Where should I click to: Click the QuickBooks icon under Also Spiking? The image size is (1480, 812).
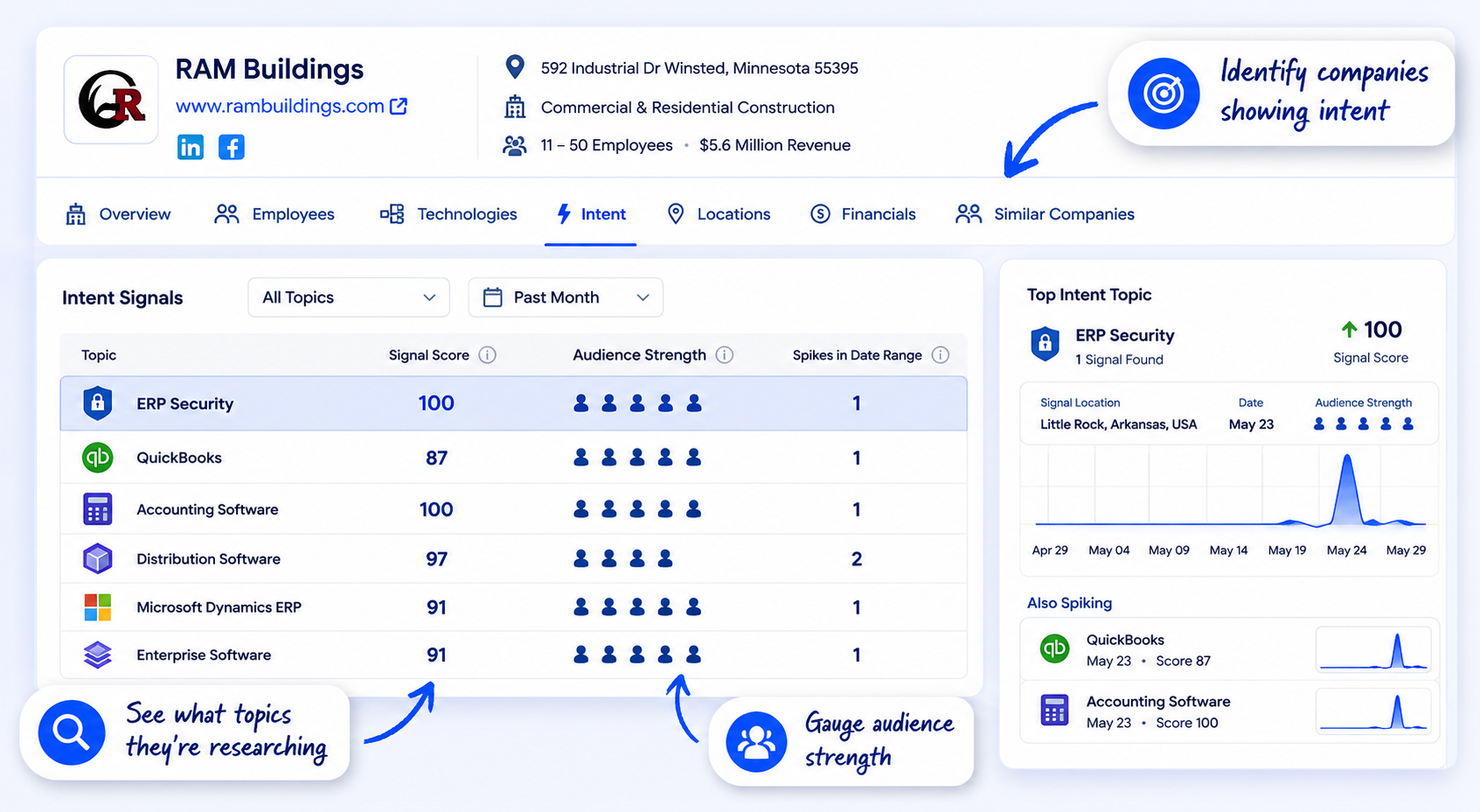pos(1055,649)
